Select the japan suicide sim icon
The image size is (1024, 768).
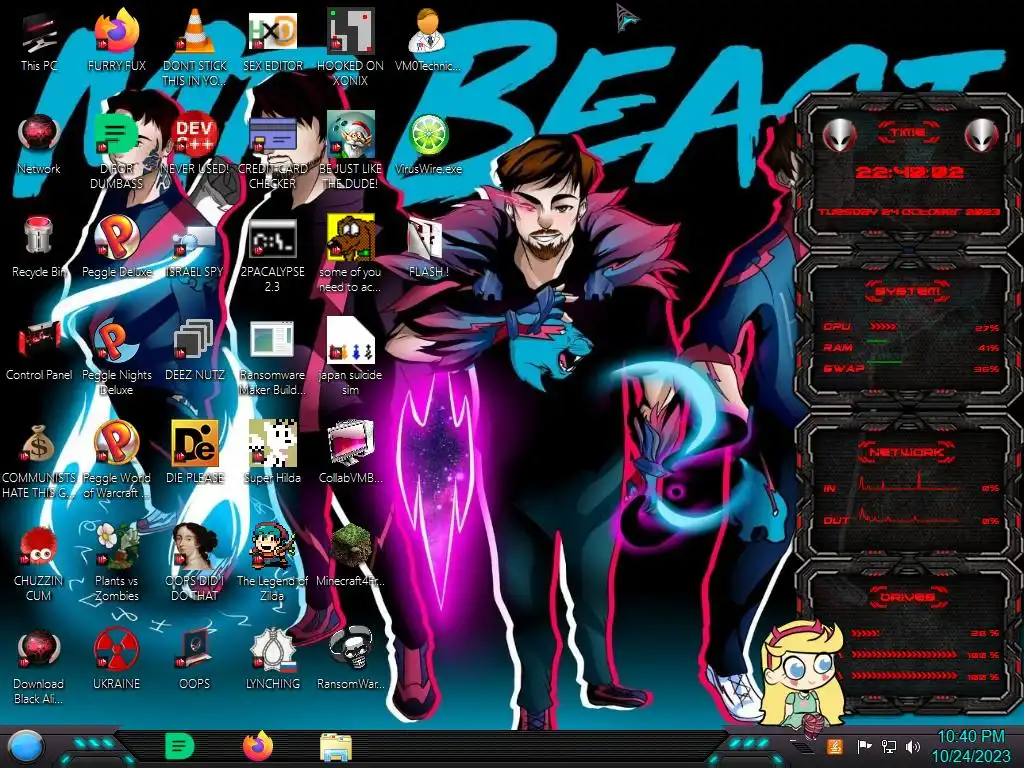(x=350, y=341)
